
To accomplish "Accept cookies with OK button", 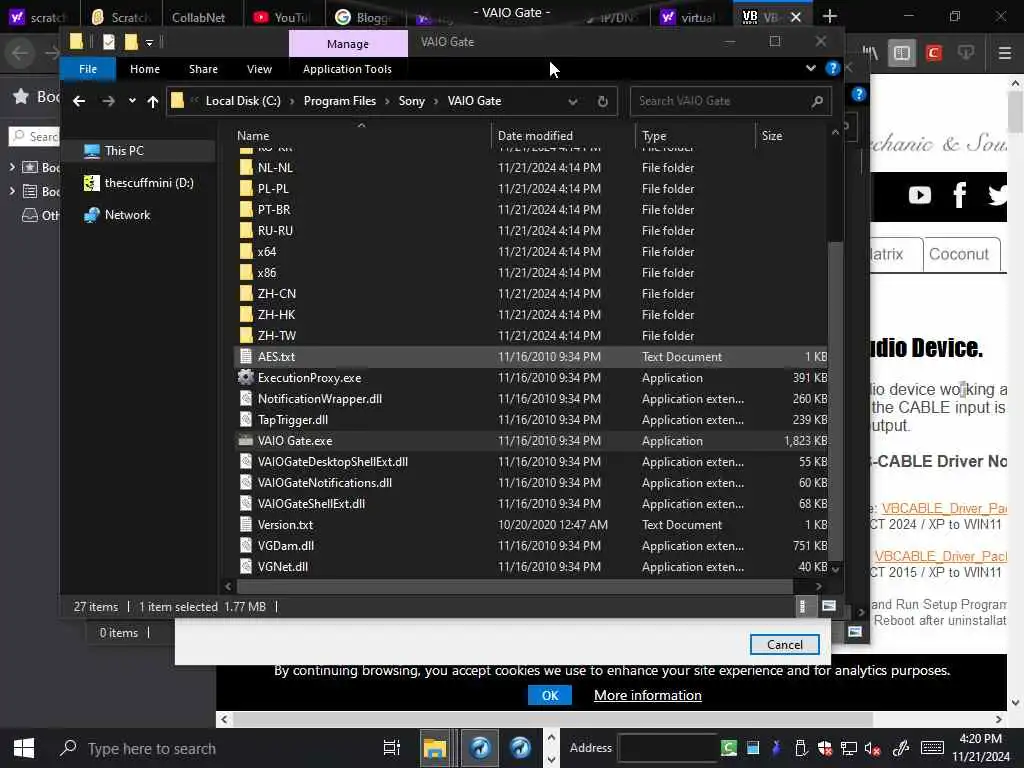I will point(550,696).
